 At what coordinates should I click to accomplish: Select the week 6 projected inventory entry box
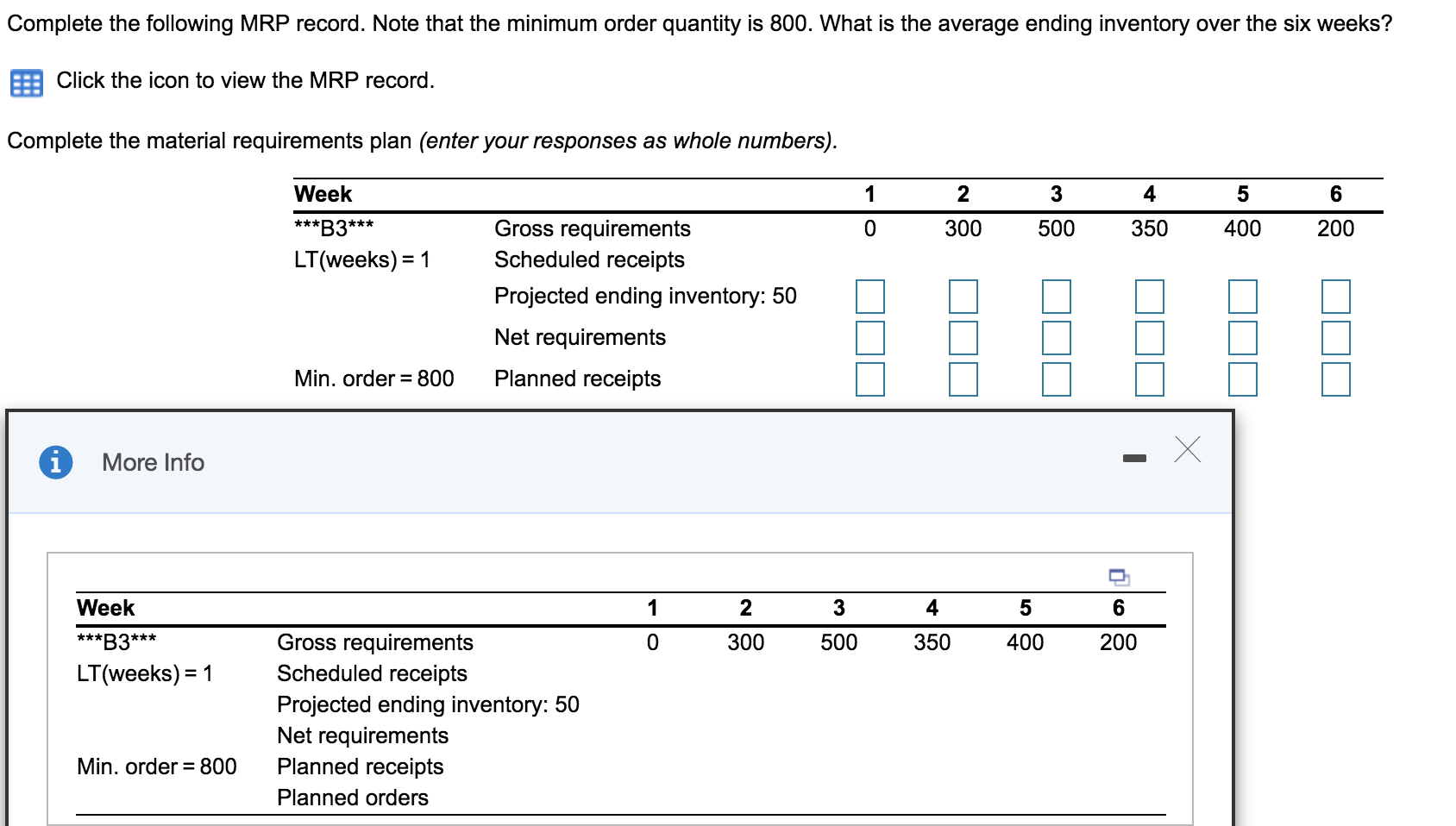(1334, 296)
